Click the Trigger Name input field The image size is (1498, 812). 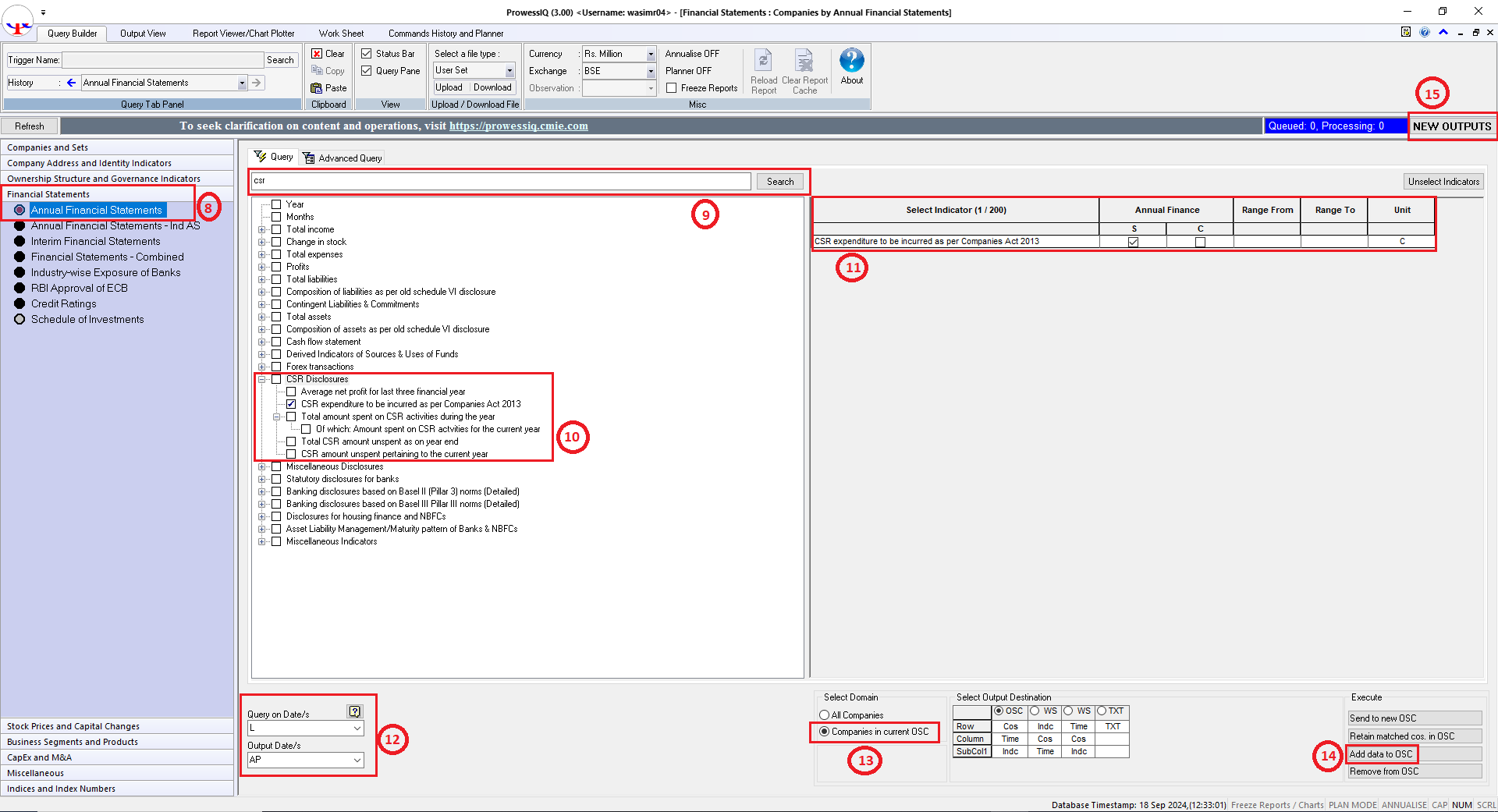click(x=162, y=60)
